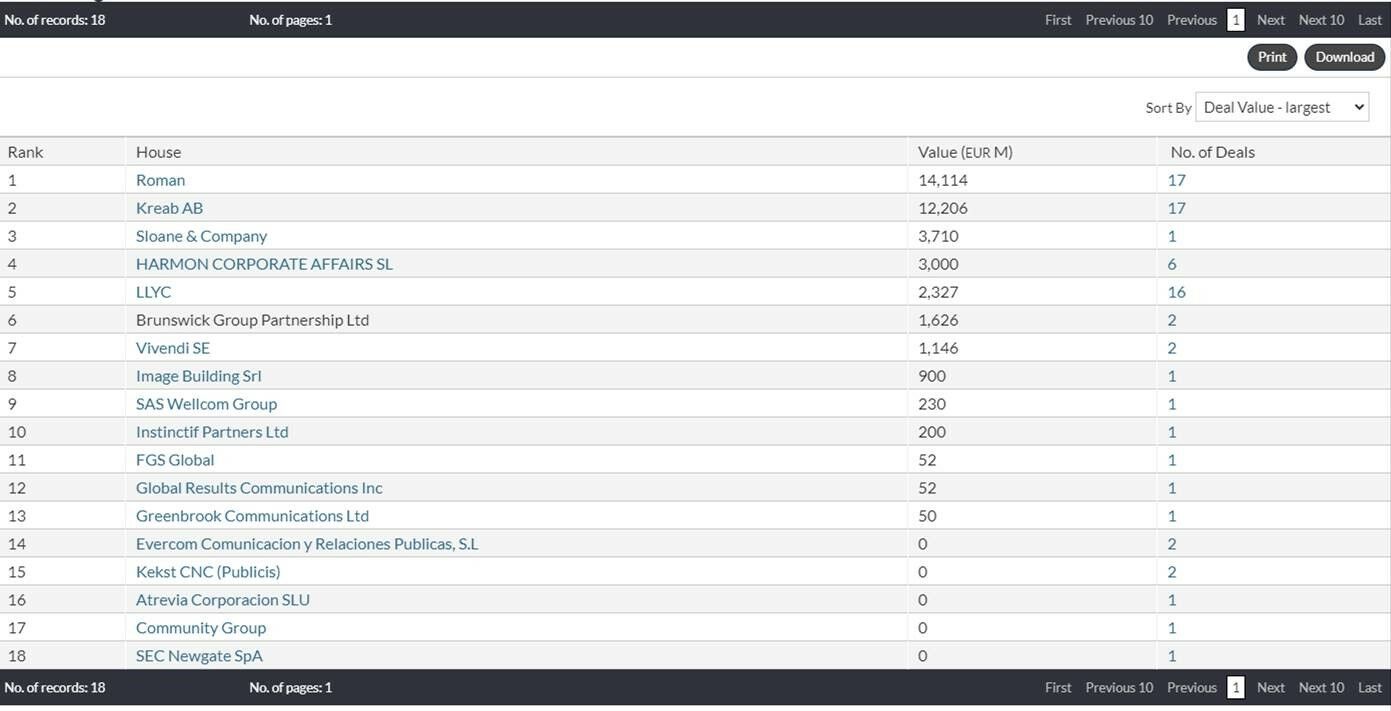View LLYC's 16 deals link
Image resolution: width=1391 pixels, height=711 pixels.
[x=1176, y=292]
